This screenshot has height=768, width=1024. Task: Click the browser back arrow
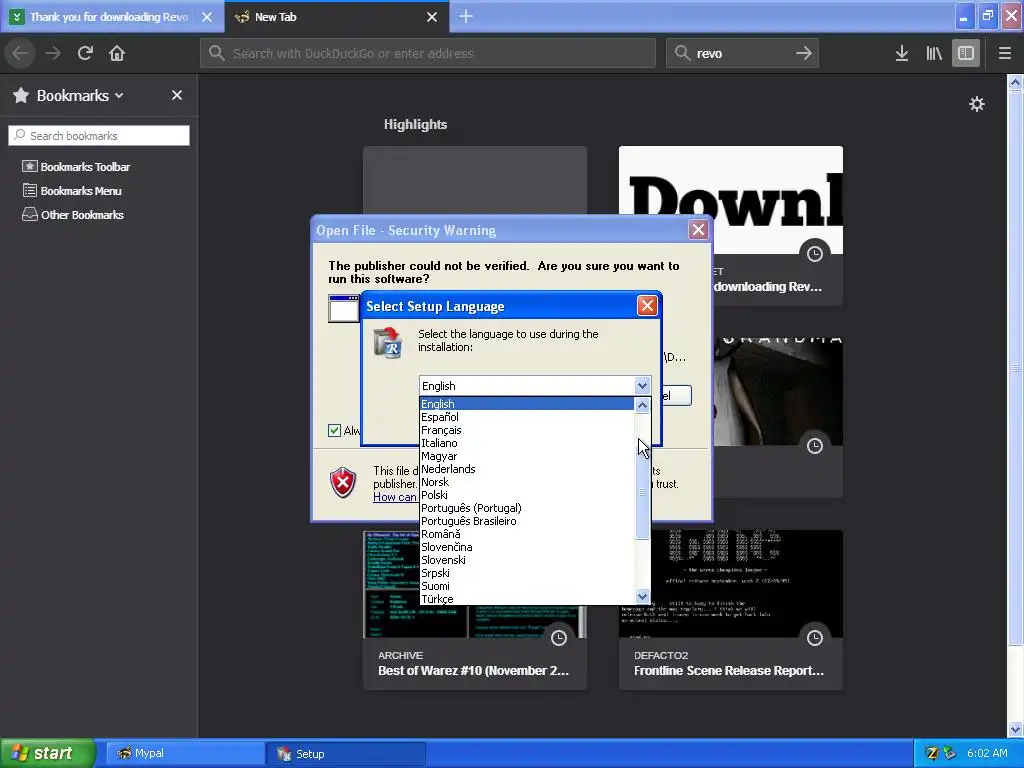20,53
